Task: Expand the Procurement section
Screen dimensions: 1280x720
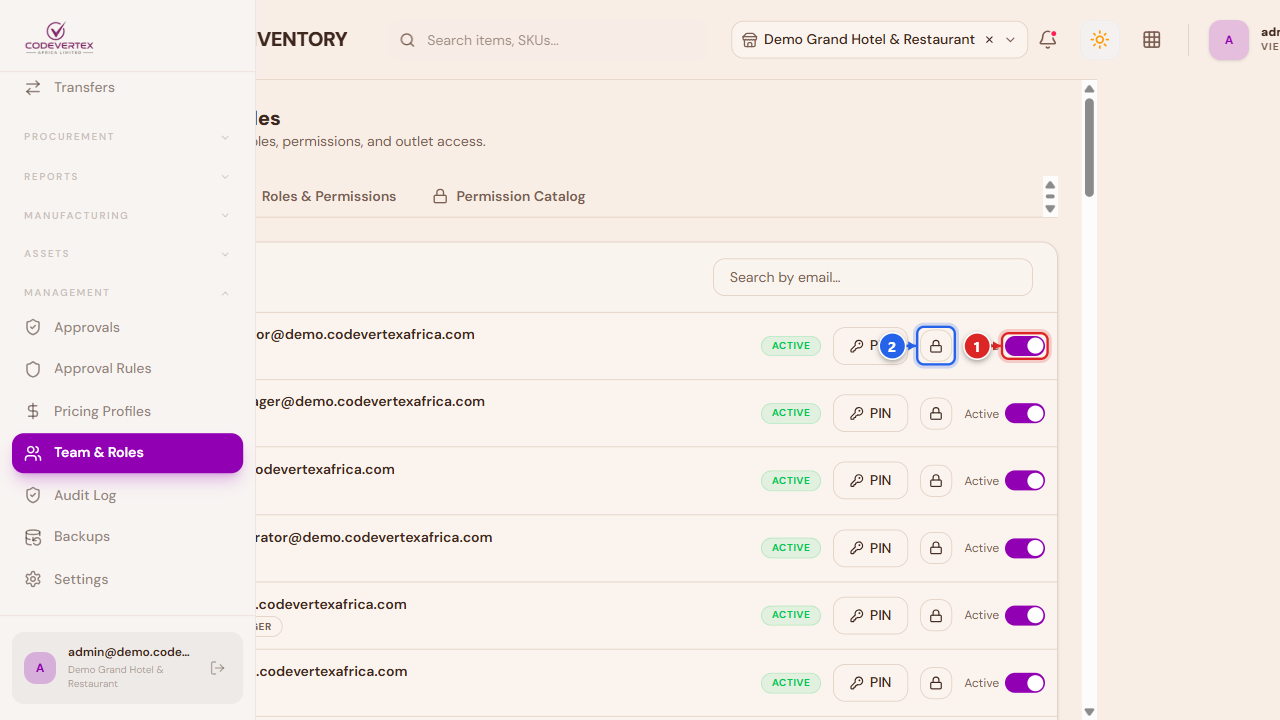Action: point(127,137)
